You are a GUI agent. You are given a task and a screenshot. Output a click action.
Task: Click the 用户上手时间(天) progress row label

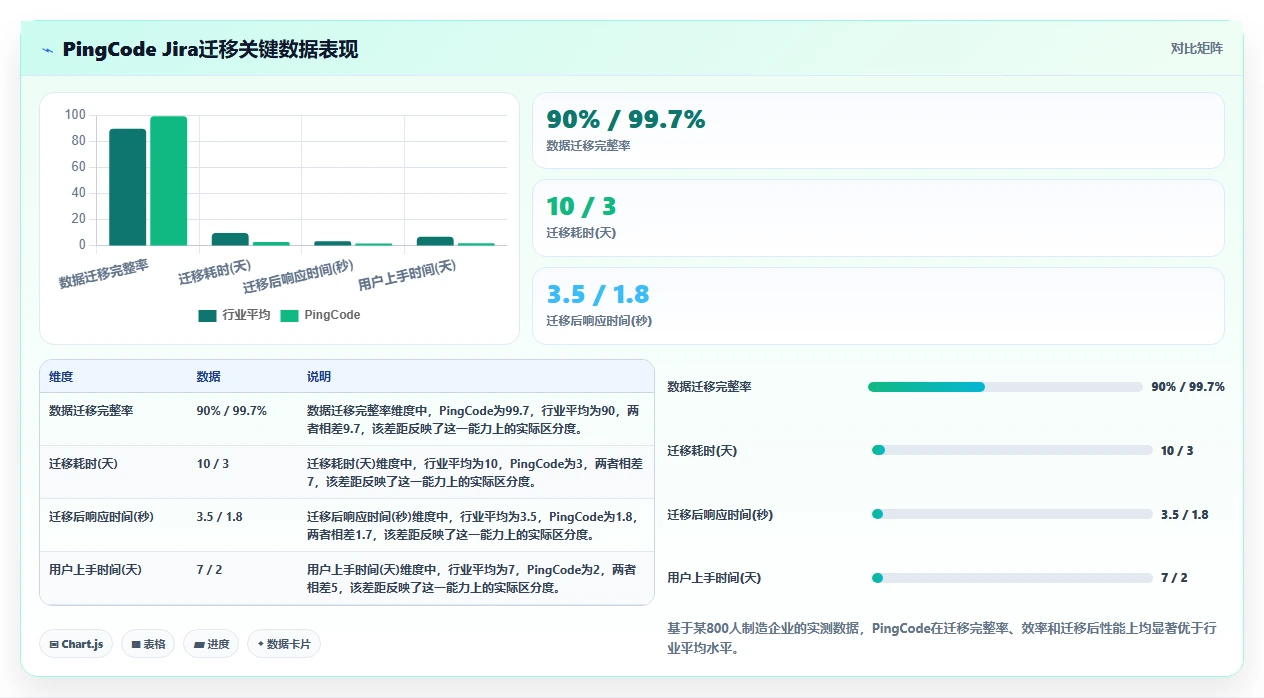click(714, 578)
